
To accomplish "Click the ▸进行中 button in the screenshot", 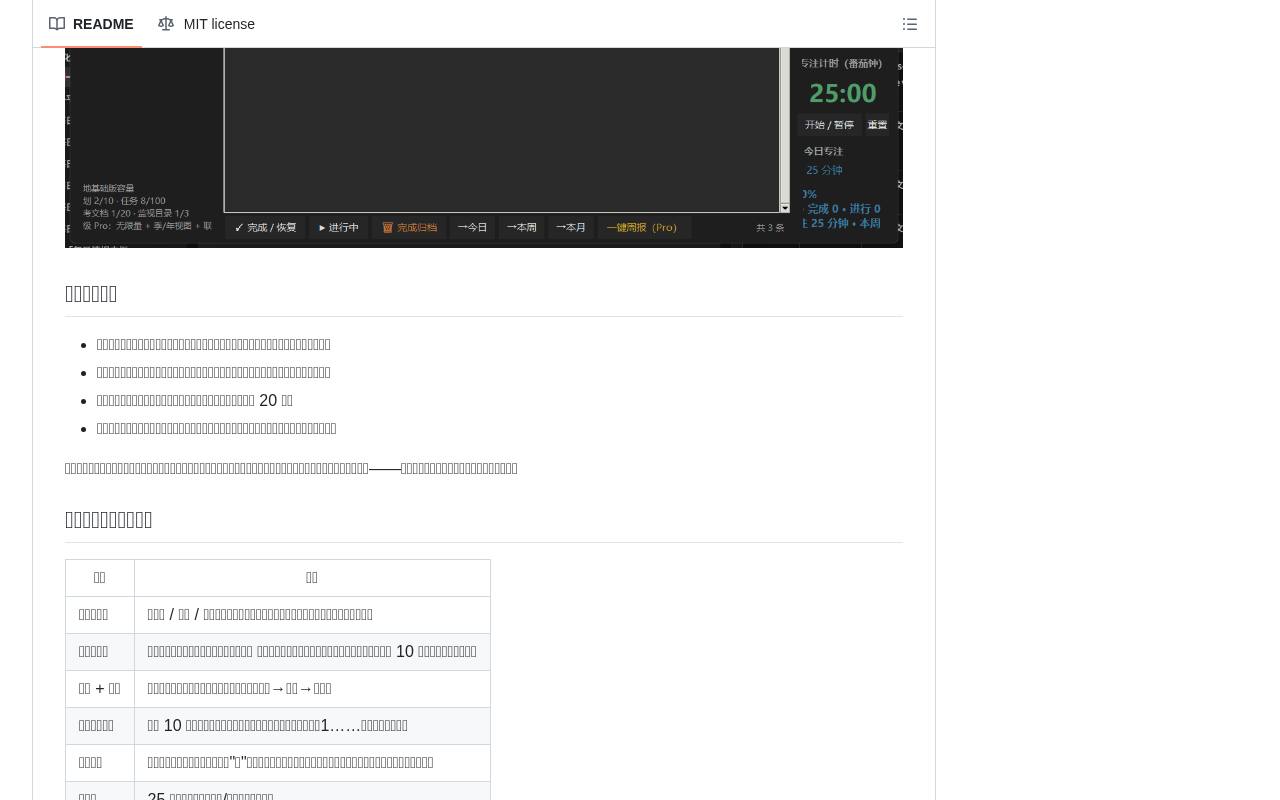I will point(339,227).
